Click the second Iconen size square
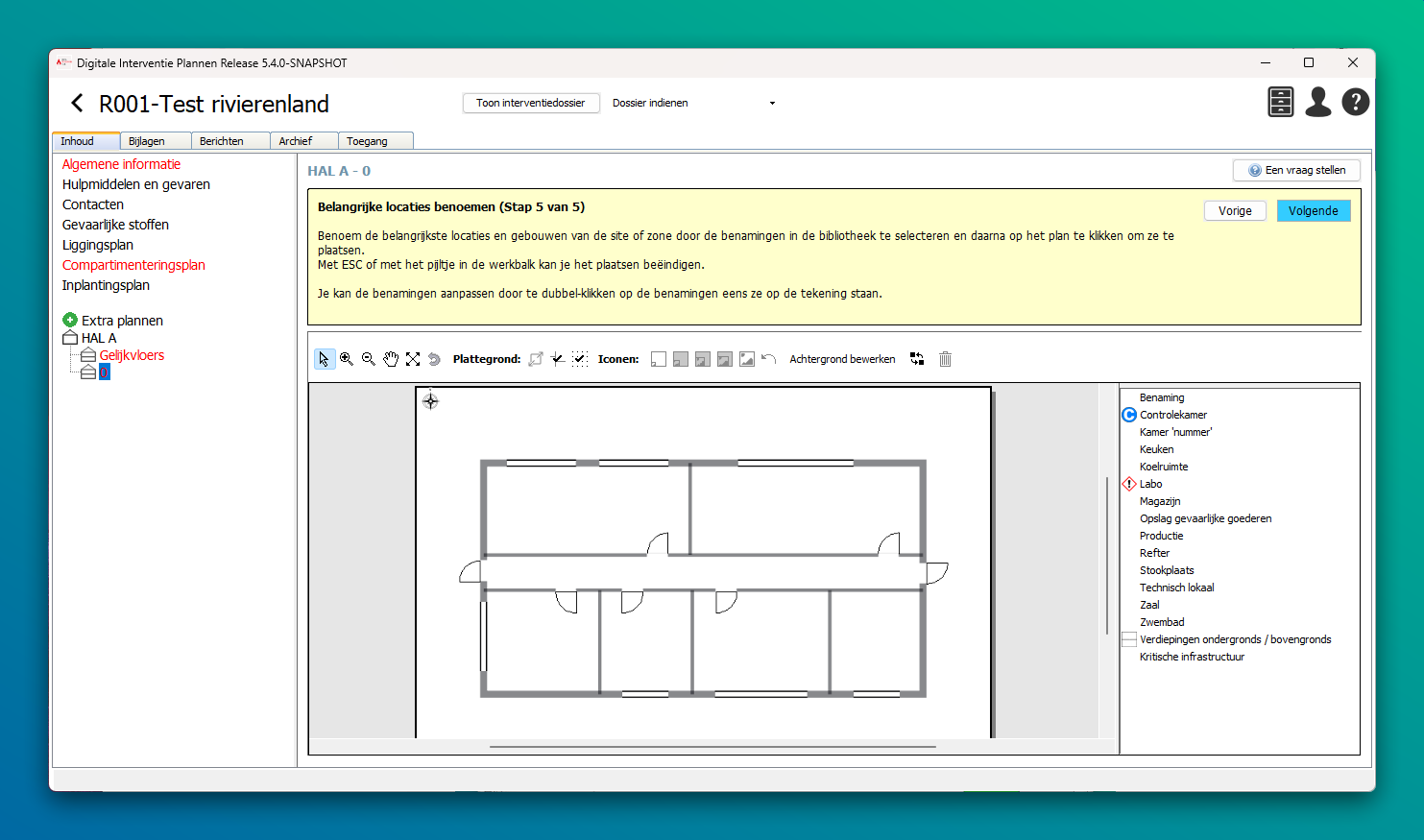Viewport: 1424px width, 840px height. tap(681, 359)
